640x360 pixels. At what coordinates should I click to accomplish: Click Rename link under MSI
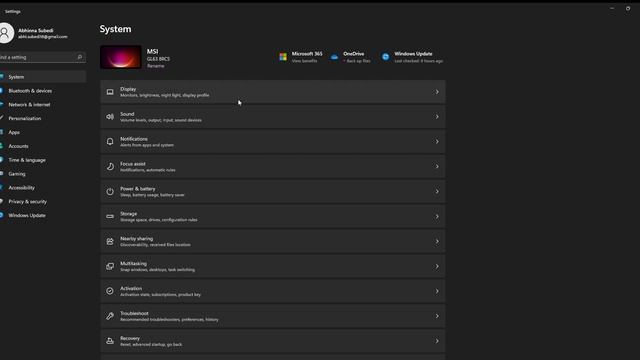tap(156, 66)
